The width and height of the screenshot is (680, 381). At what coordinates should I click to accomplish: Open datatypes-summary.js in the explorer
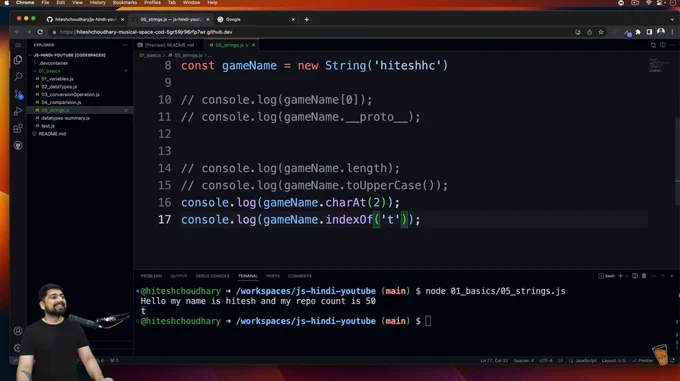65,118
